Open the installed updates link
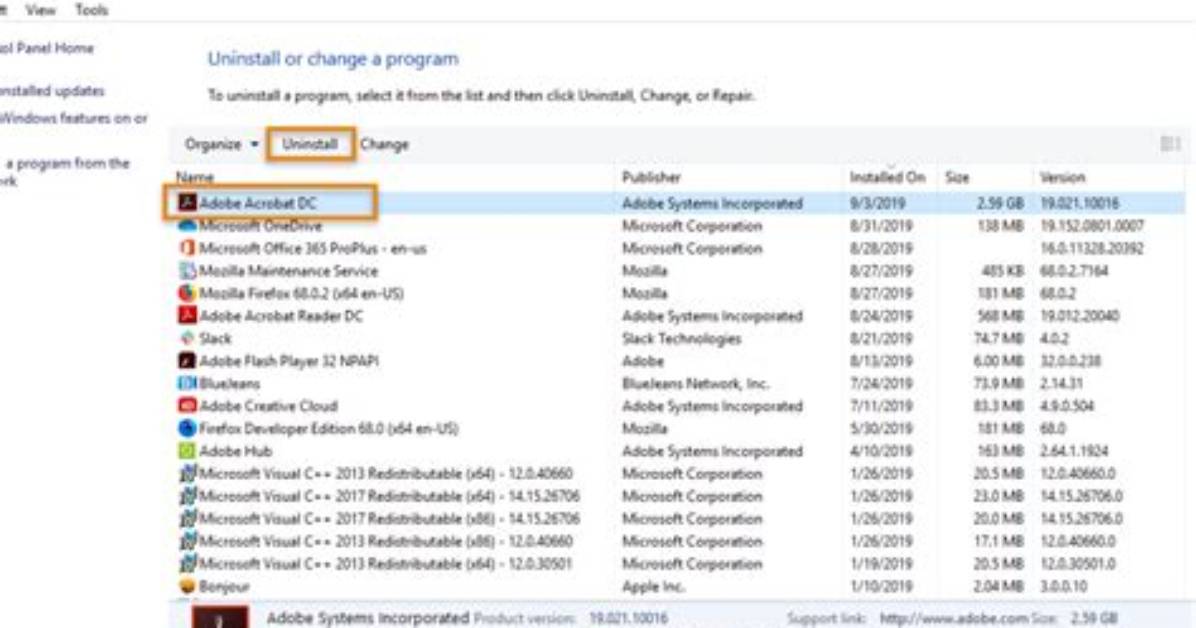 point(52,91)
